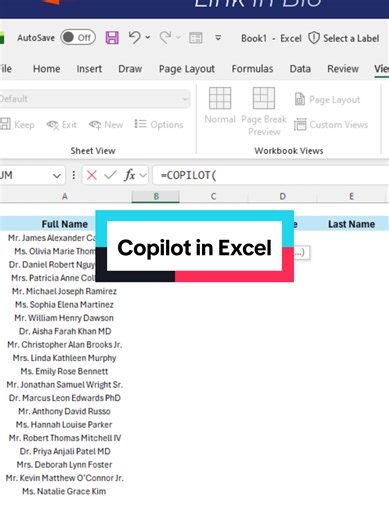The image size is (389, 520).
Task: Click Keep sheet view button
Action: coord(17,124)
